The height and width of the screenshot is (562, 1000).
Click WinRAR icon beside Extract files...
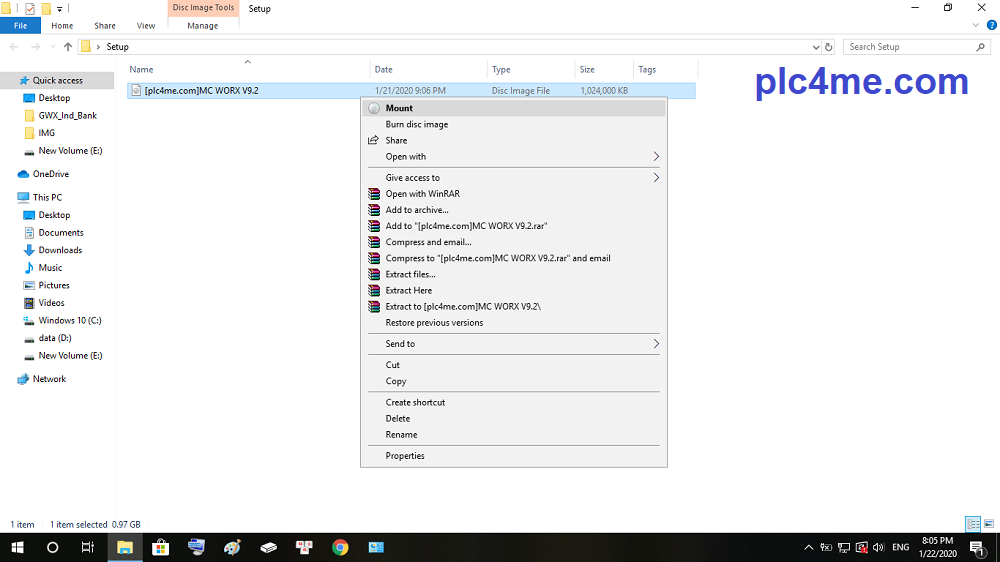click(374, 274)
